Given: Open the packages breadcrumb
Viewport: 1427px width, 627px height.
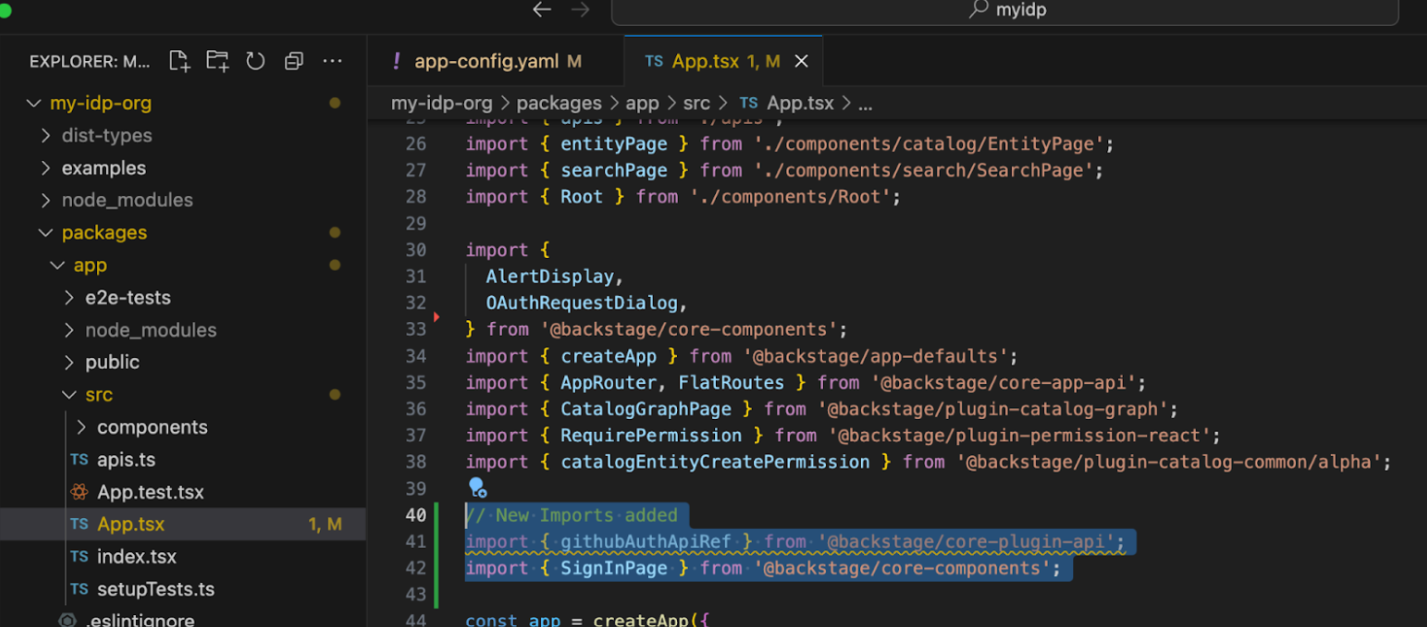Looking at the screenshot, I should point(559,102).
